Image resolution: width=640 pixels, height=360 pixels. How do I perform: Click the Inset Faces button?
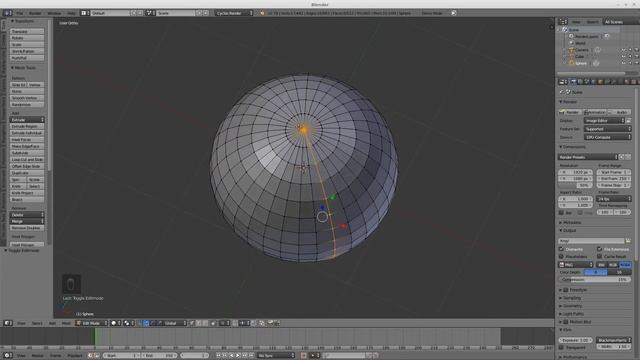click(27, 140)
